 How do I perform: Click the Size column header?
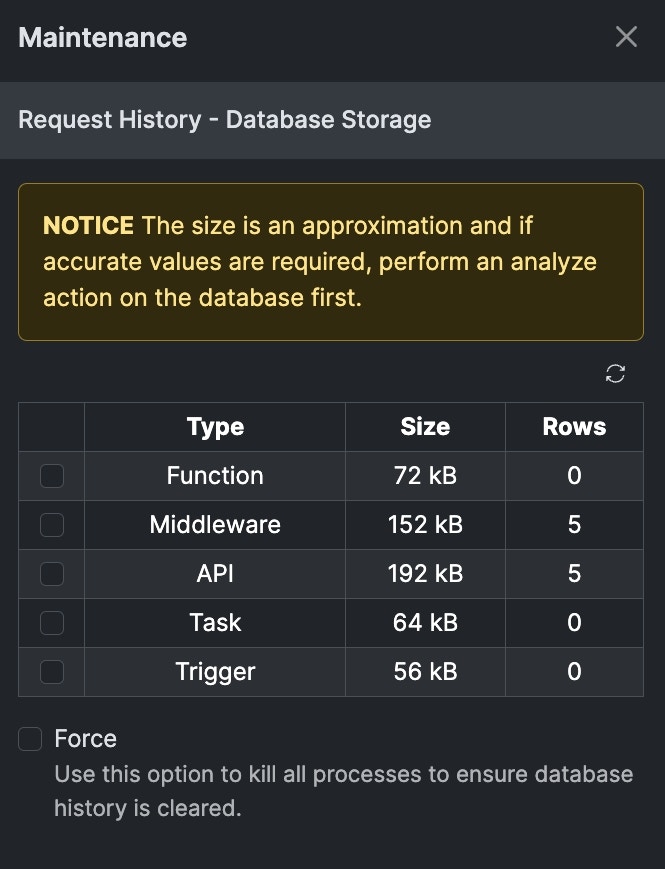(425, 427)
